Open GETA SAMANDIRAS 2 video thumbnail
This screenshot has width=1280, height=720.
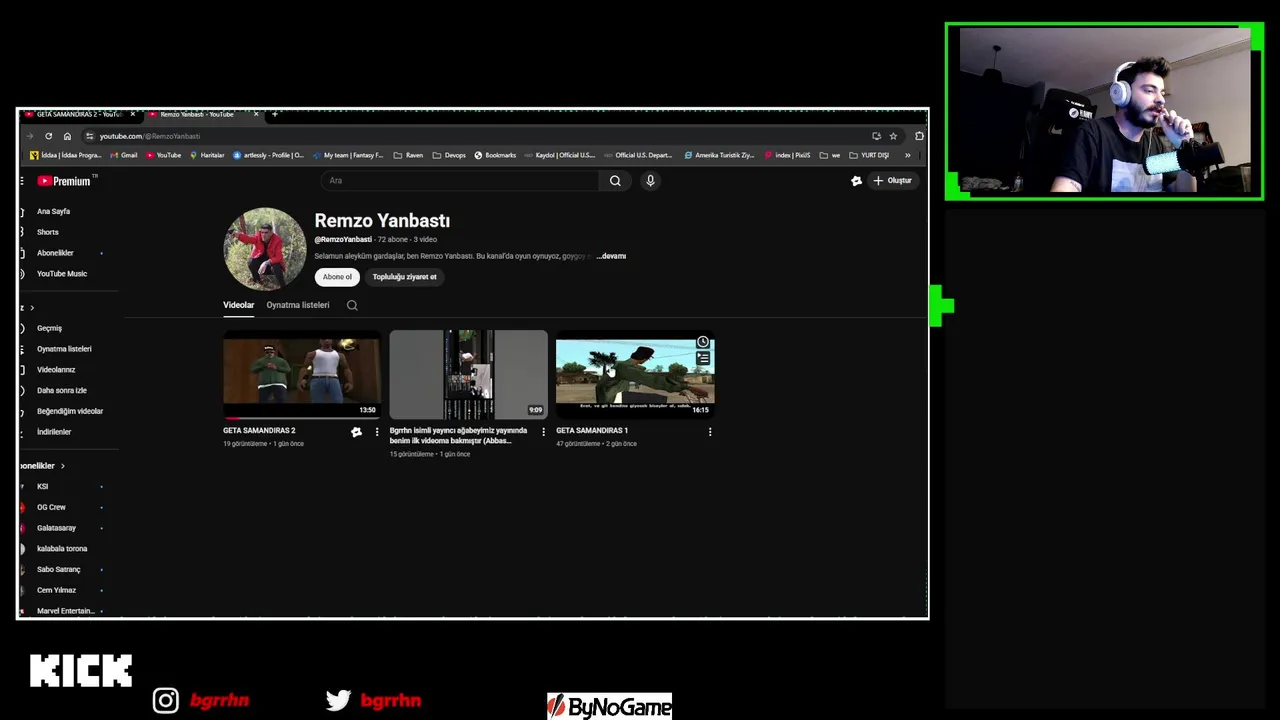[302, 374]
